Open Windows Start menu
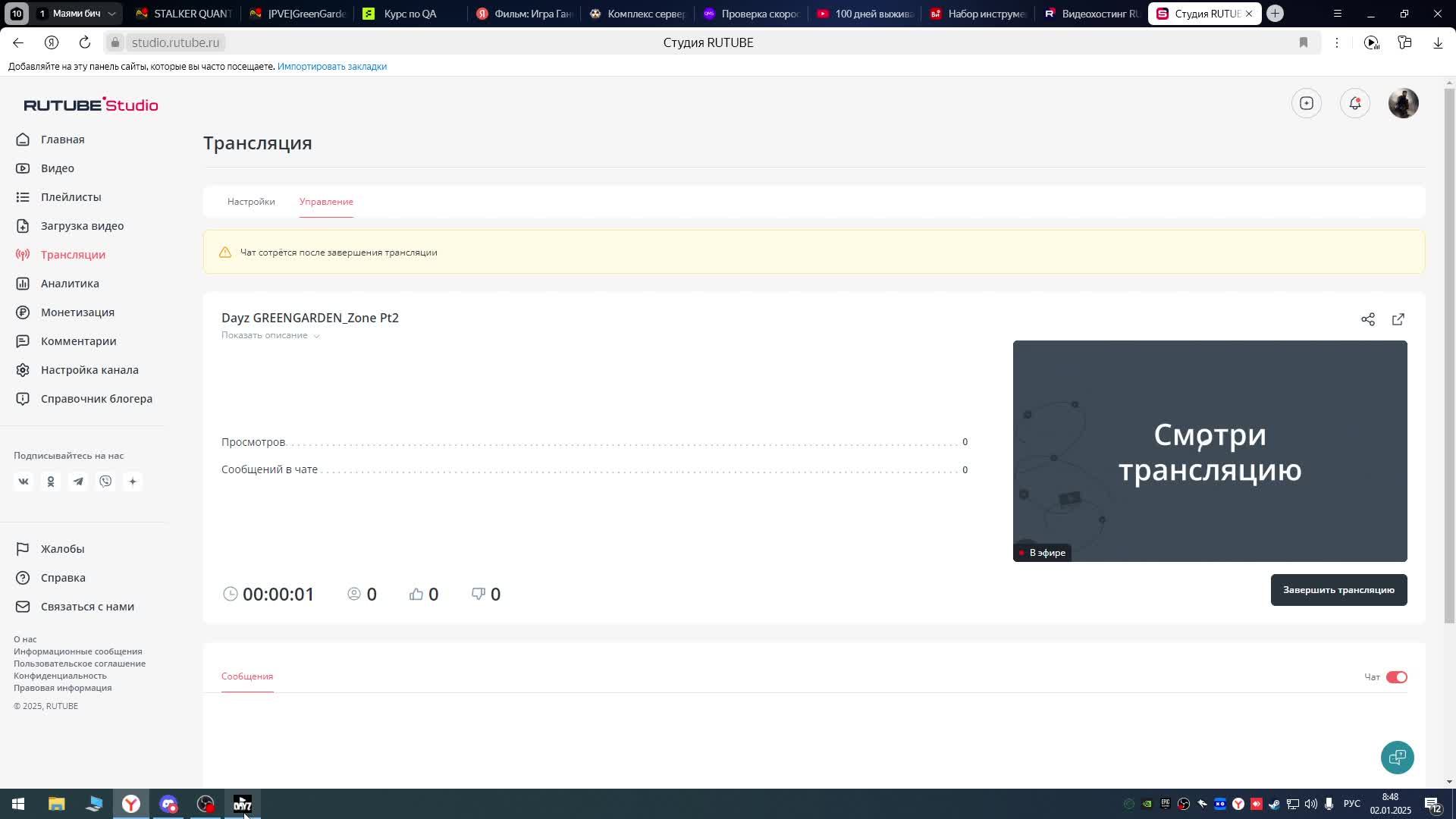Viewport: 1456px width, 819px height. (18, 804)
